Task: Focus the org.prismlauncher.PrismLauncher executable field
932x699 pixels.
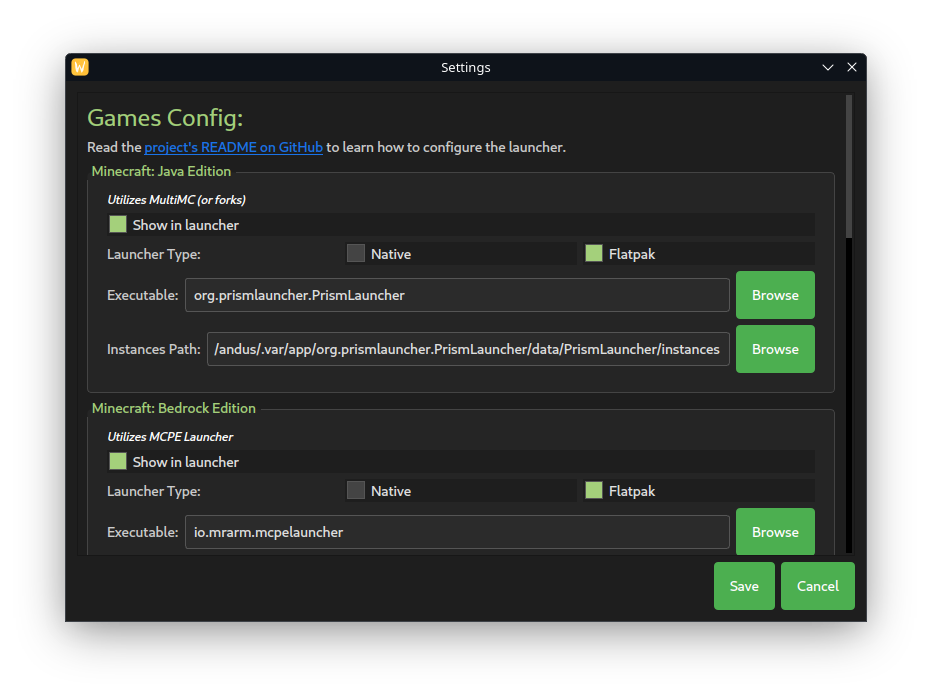Action: (457, 295)
